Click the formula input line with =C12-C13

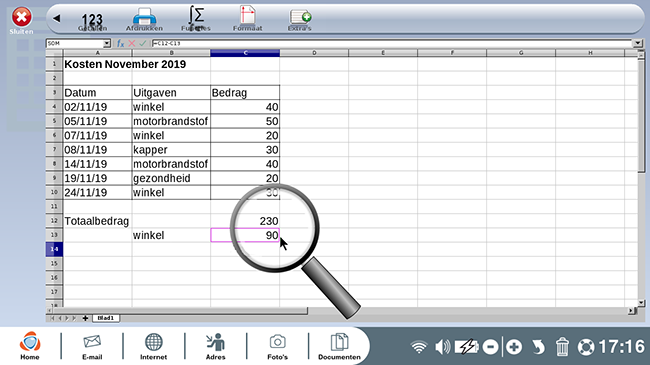392,43
